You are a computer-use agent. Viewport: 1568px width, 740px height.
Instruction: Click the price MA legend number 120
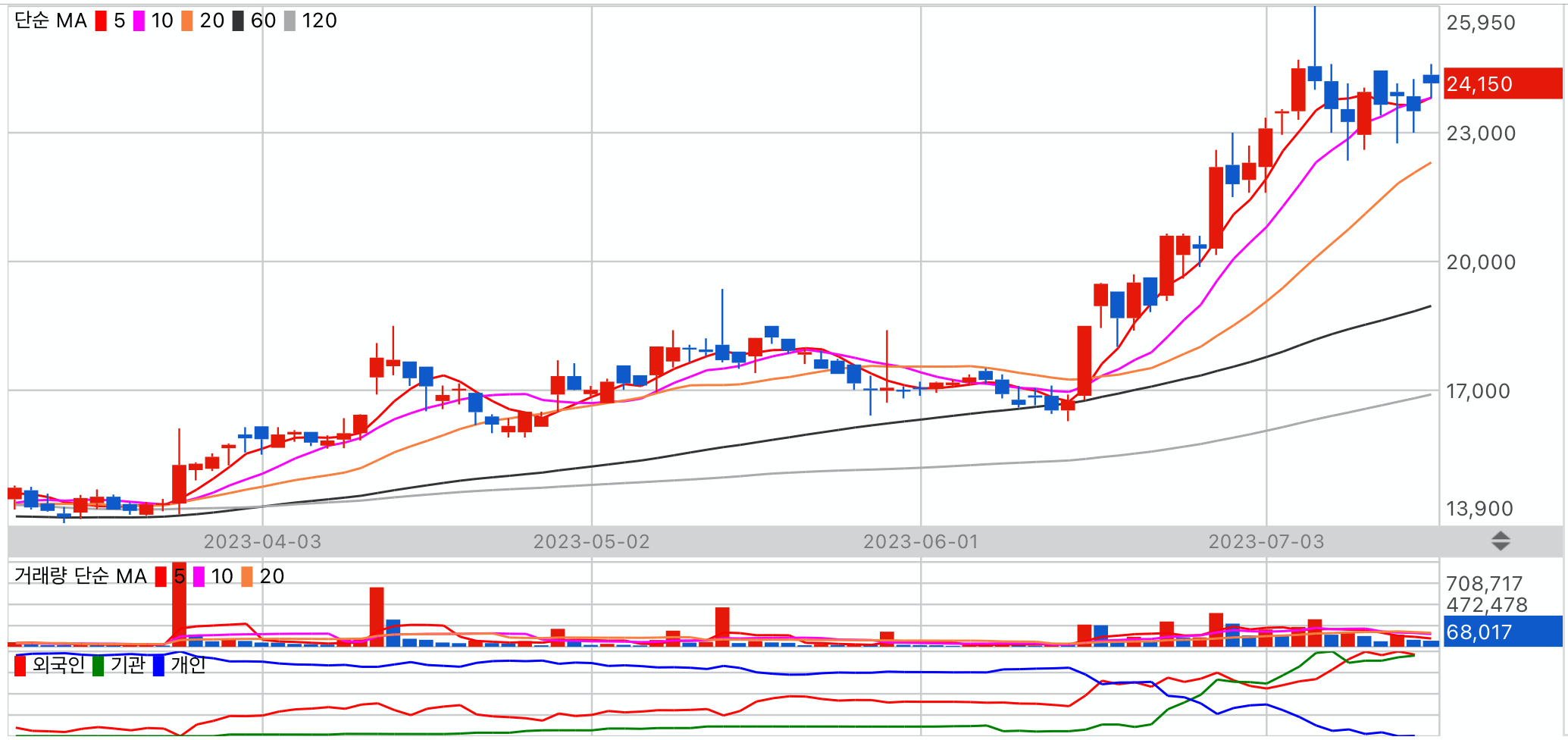coord(319,21)
